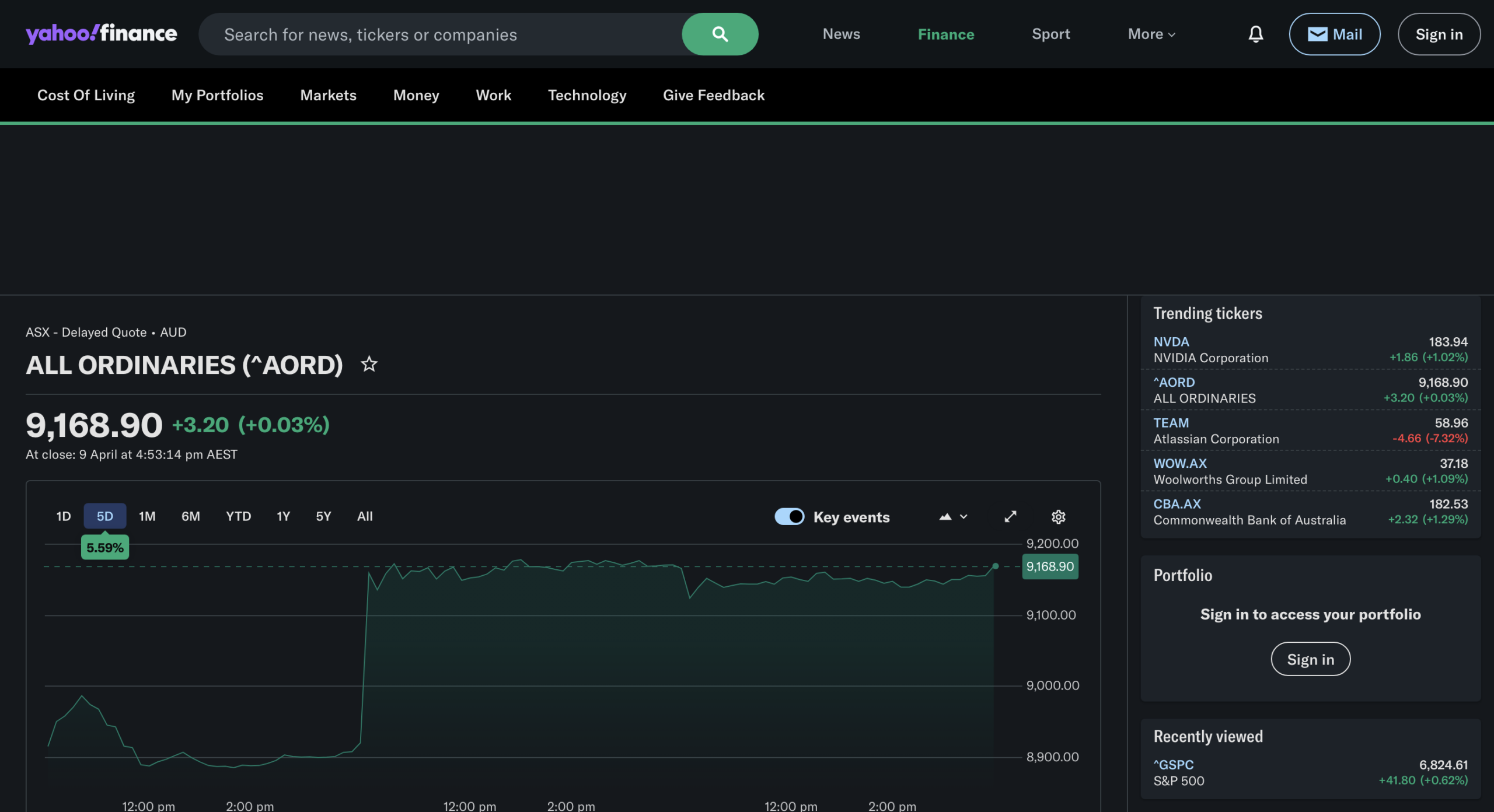Select the 1D chart range
Viewport: 1494px width, 812px height.
click(64, 516)
